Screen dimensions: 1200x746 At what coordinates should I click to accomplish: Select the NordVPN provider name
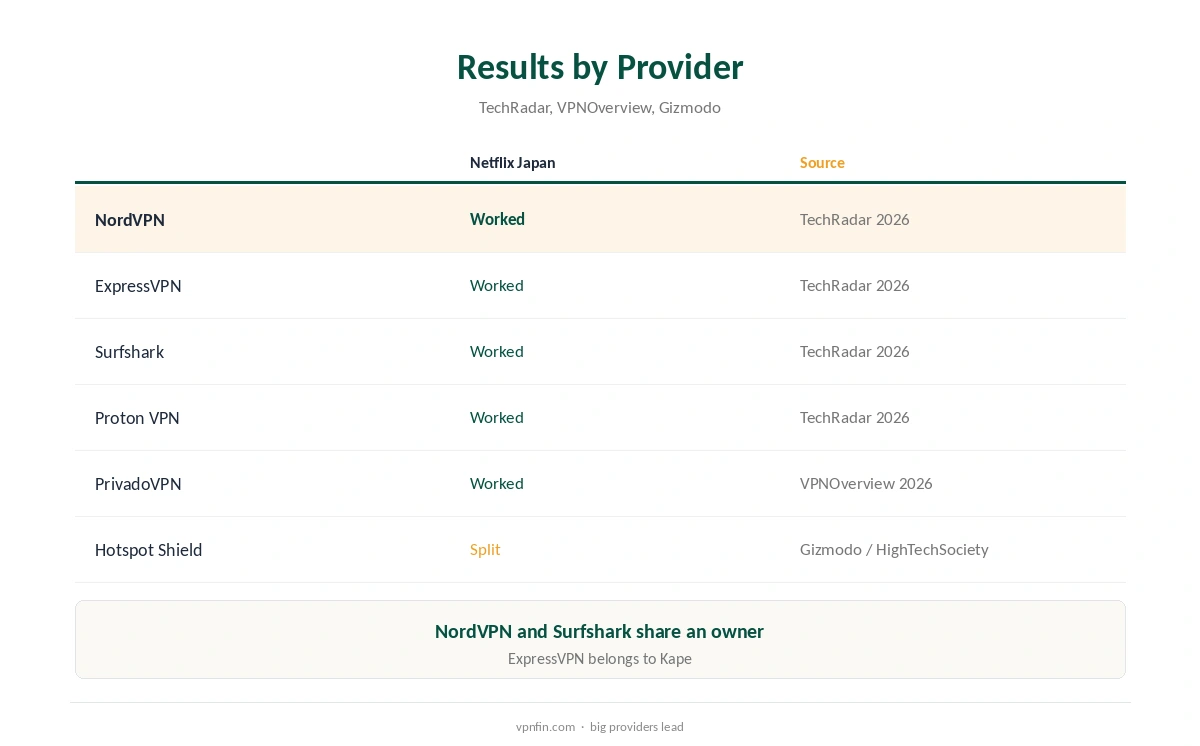pyautogui.click(x=130, y=220)
